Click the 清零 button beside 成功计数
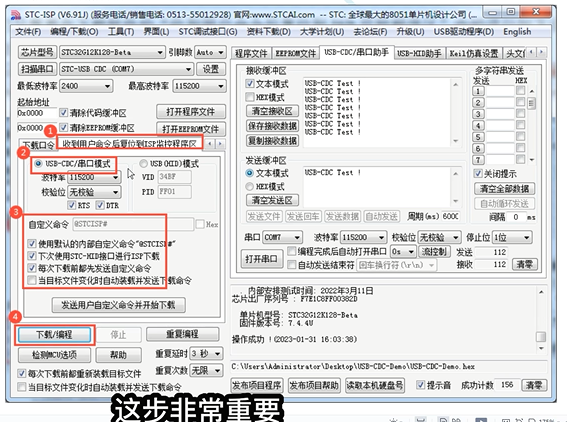Image resolution: width=567 pixels, height=422 pixels. tap(533, 385)
